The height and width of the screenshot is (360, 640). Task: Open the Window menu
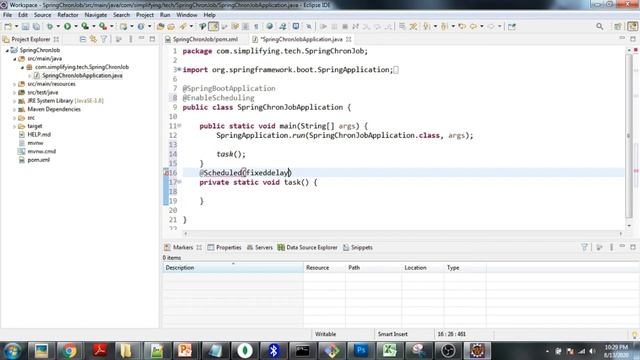pyautogui.click(x=187, y=15)
